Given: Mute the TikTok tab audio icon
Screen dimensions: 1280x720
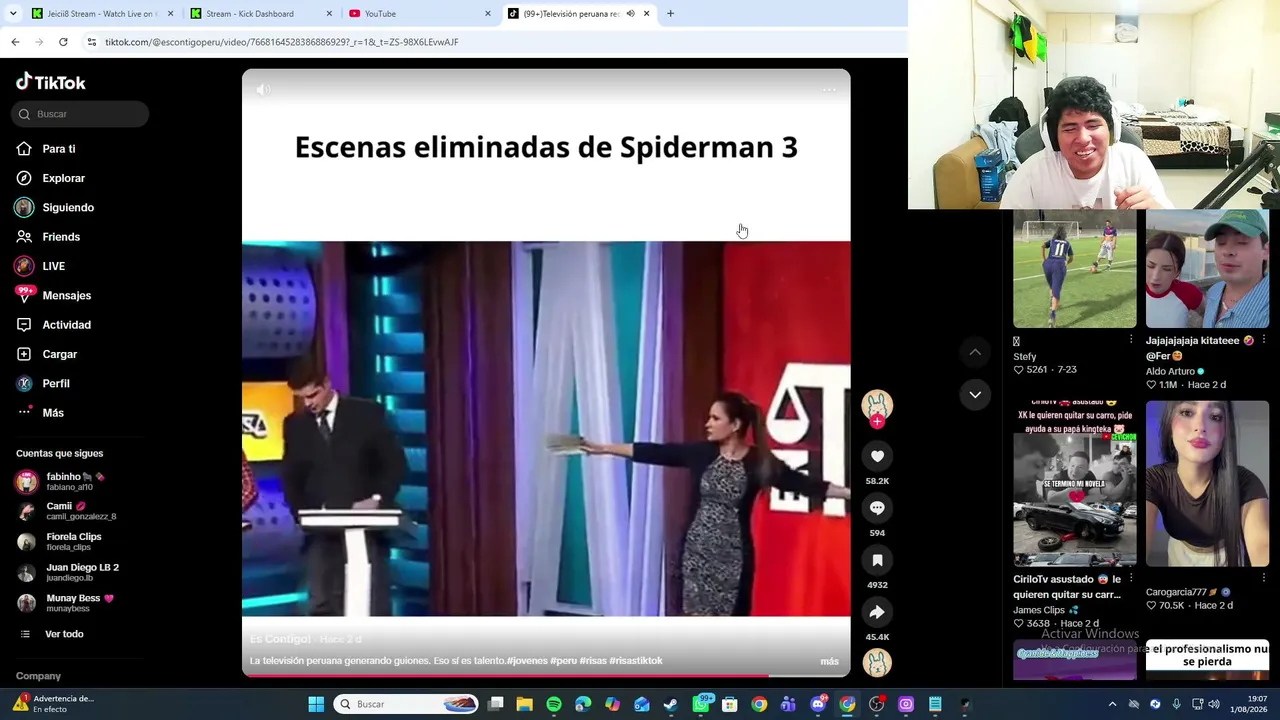Looking at the screenshot, I should pos(630,13).
